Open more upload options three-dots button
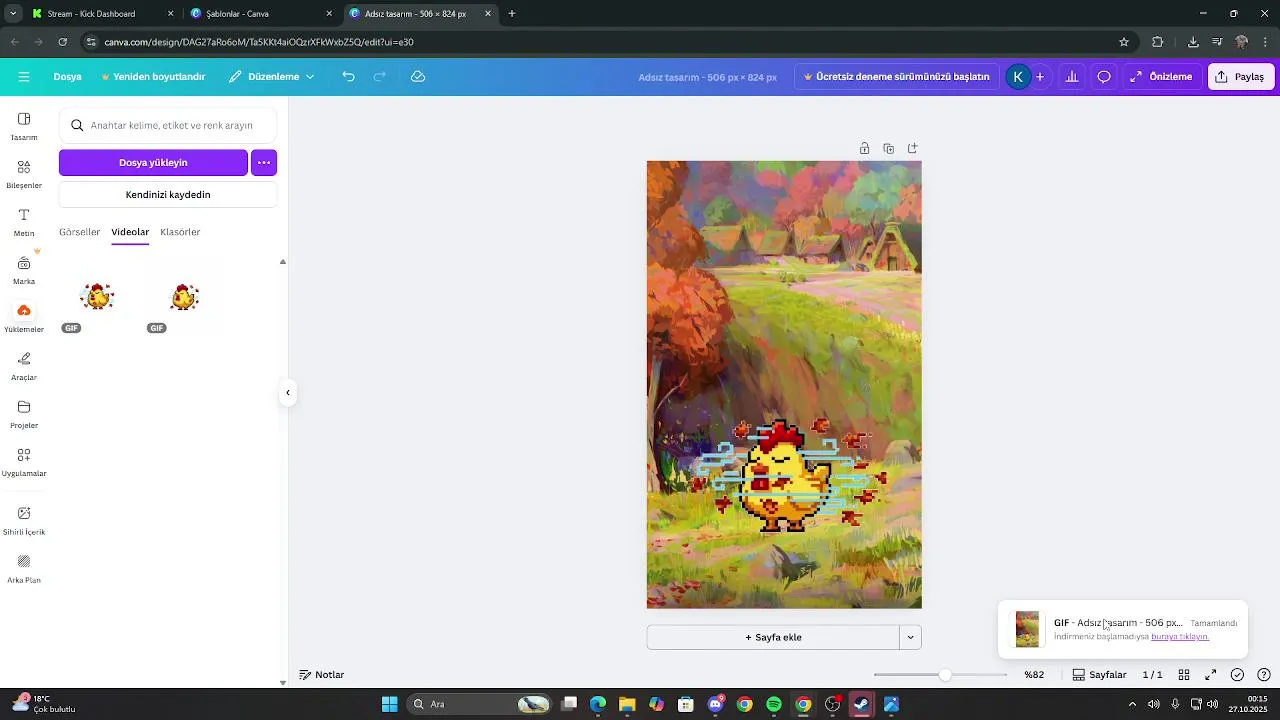1280x720 pixels. (264, 162)
